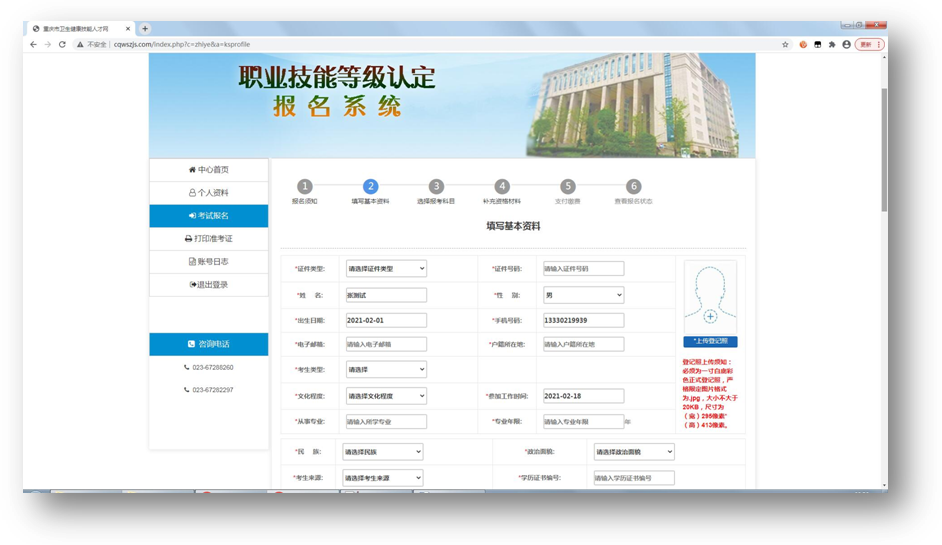Click the browser reload icon
The height and width of the screenshot is (545, 942).
tap(62, 45)
